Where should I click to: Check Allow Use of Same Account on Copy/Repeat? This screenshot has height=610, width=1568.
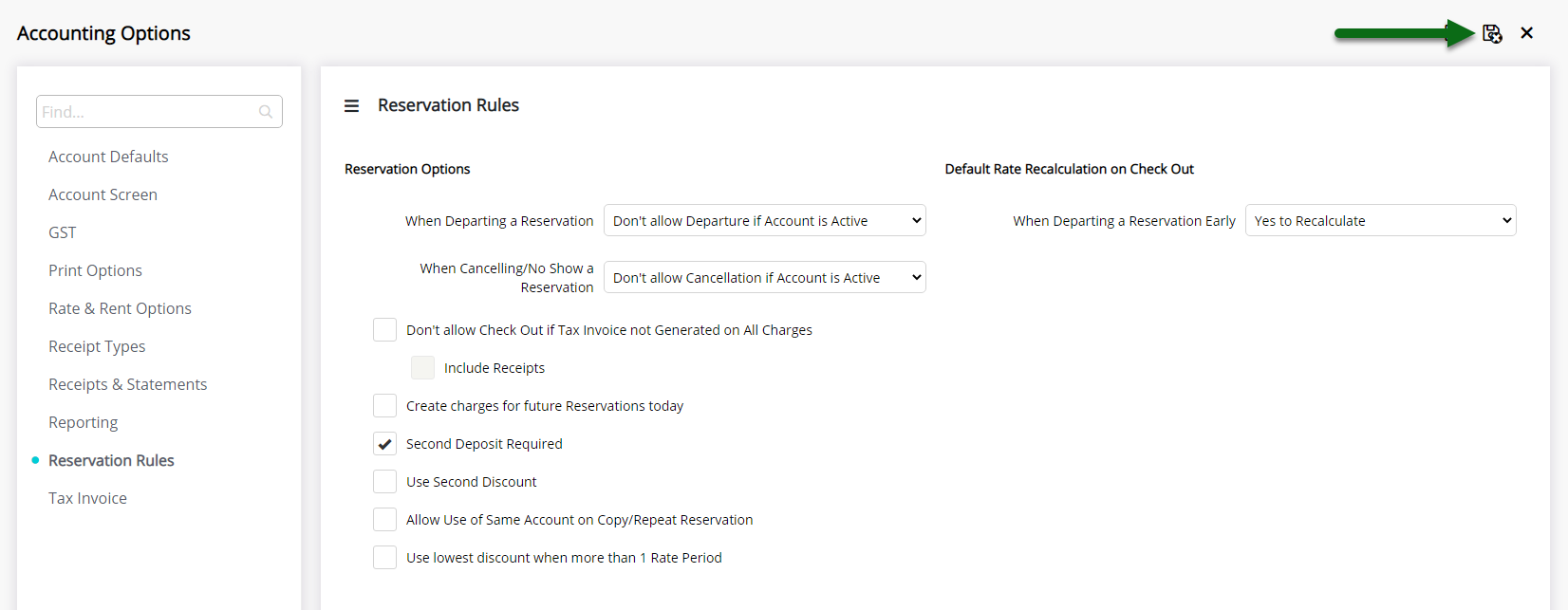[x=384, y=519]
